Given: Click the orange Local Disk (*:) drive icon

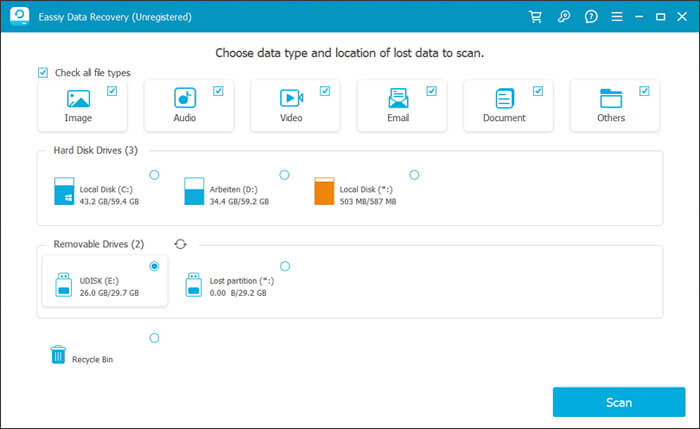Looking at the screenshot, I should pyautogui.click(x=324, y=191).
